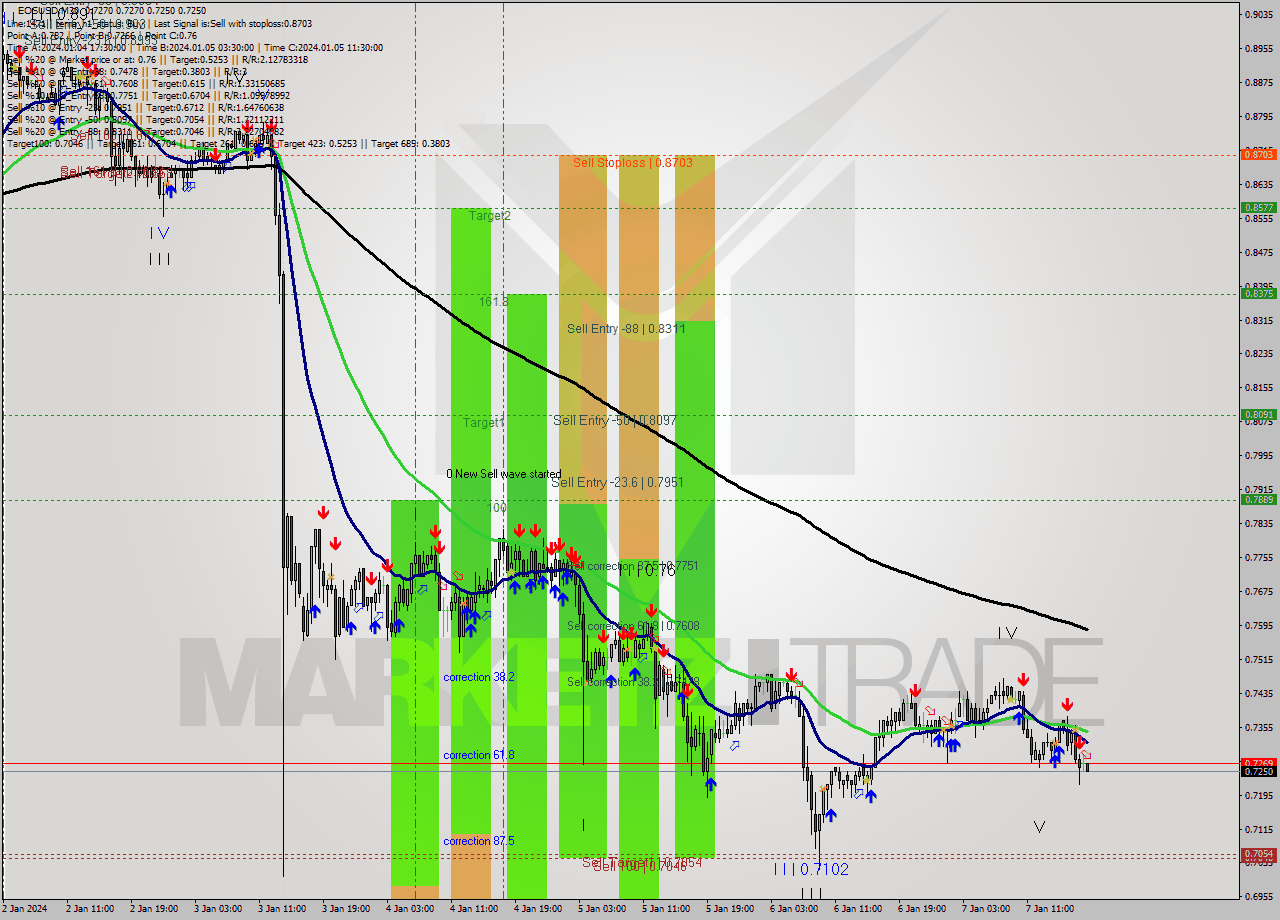The height and width of the screenshot is (920, 1280).
Task: Click the 0.8235 value on price axis
Action: pos(1258,353)
